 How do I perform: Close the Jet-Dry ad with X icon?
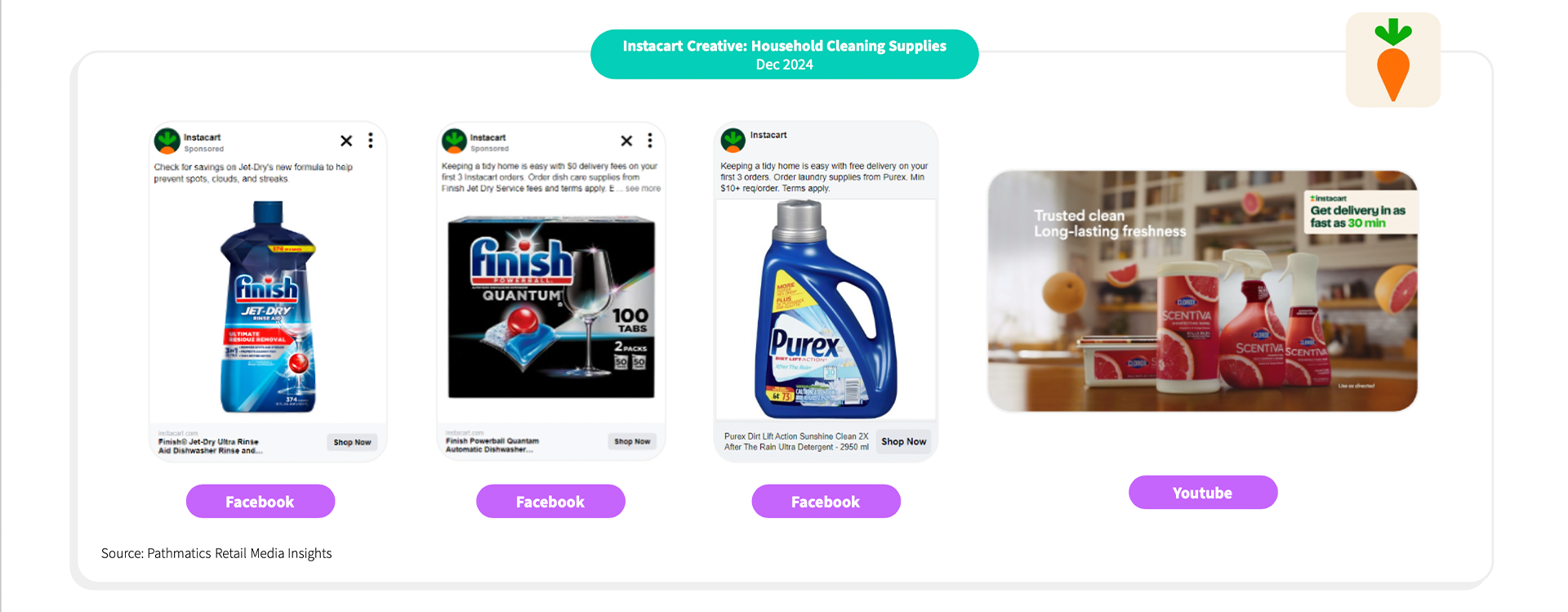346,141
